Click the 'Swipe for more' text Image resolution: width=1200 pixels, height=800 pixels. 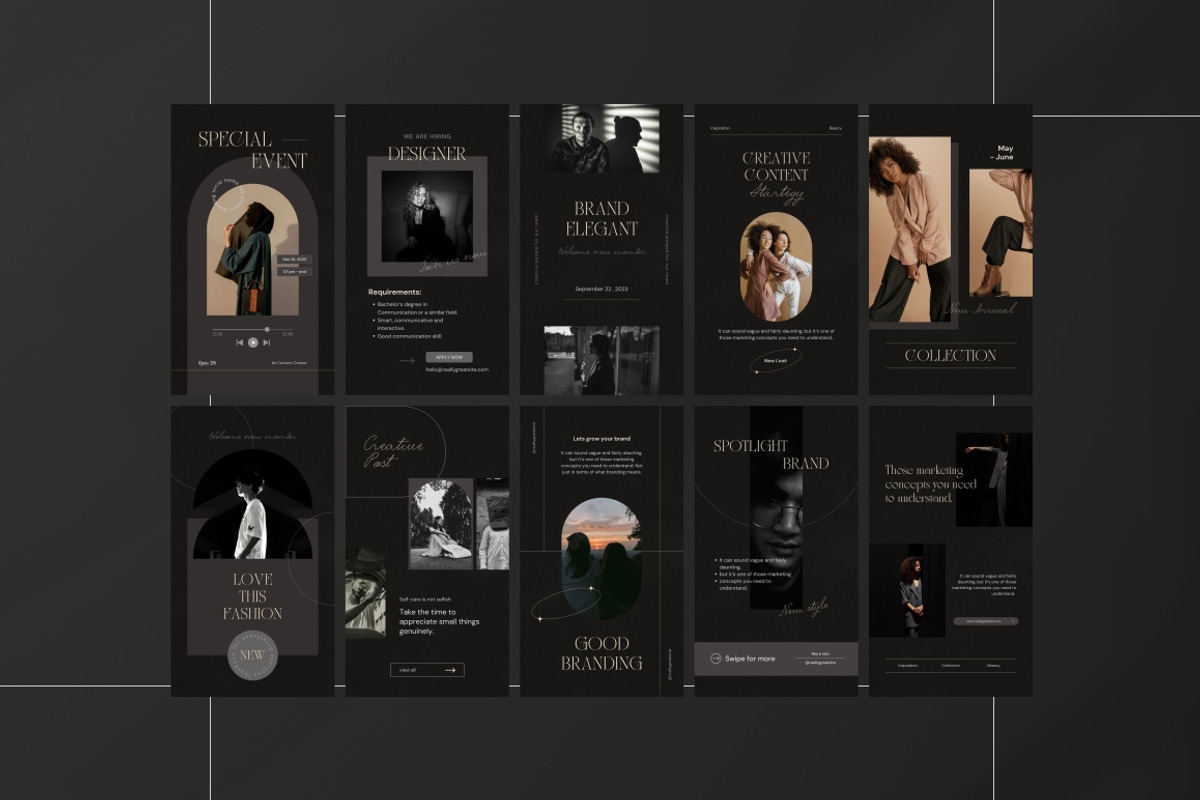pos(750,659)
